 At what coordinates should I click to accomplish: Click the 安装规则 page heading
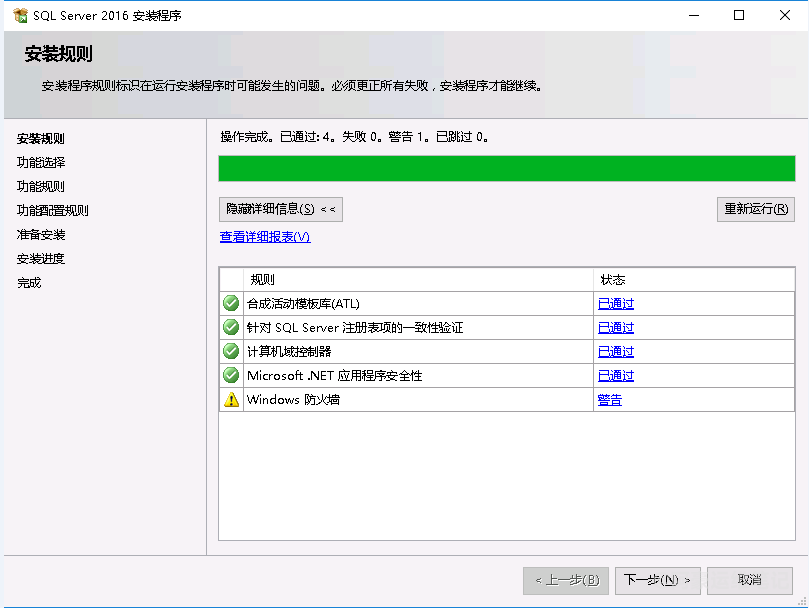58,54
